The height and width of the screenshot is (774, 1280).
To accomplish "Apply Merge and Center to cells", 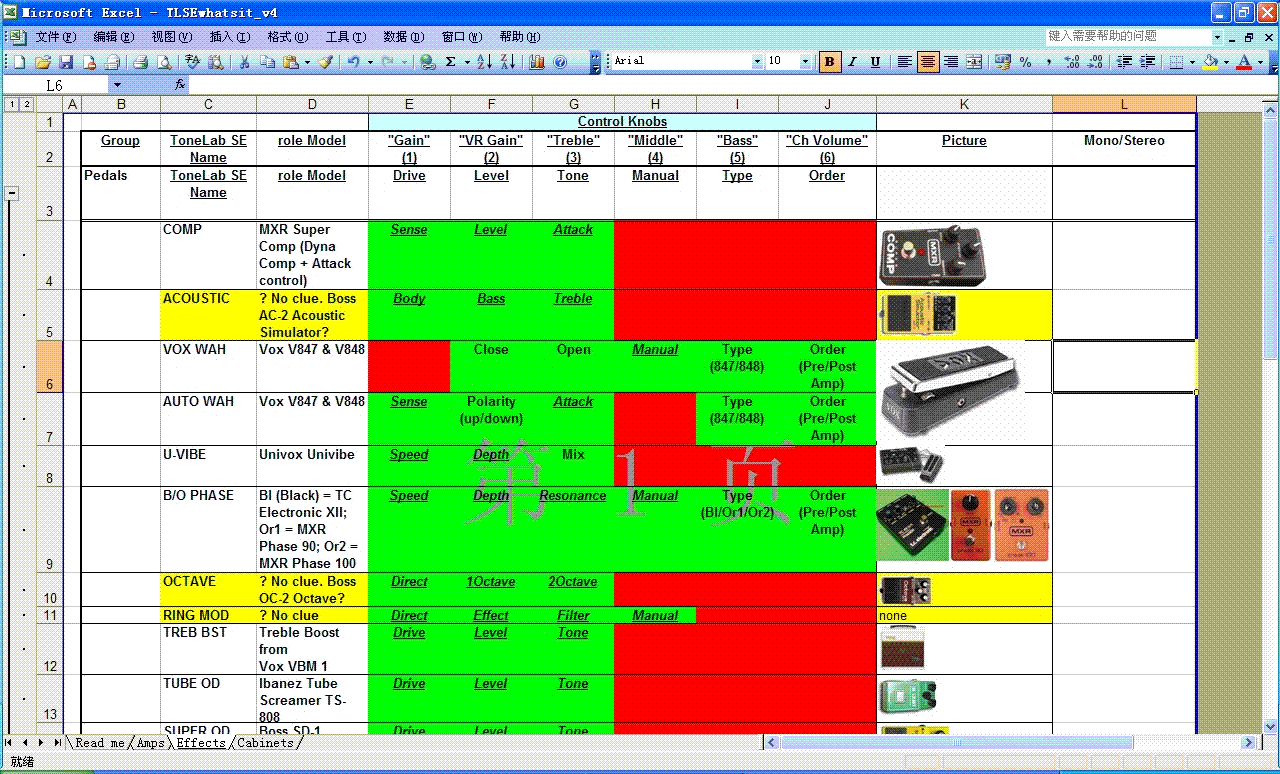I will pyautogui.click(x=974, y=62).
